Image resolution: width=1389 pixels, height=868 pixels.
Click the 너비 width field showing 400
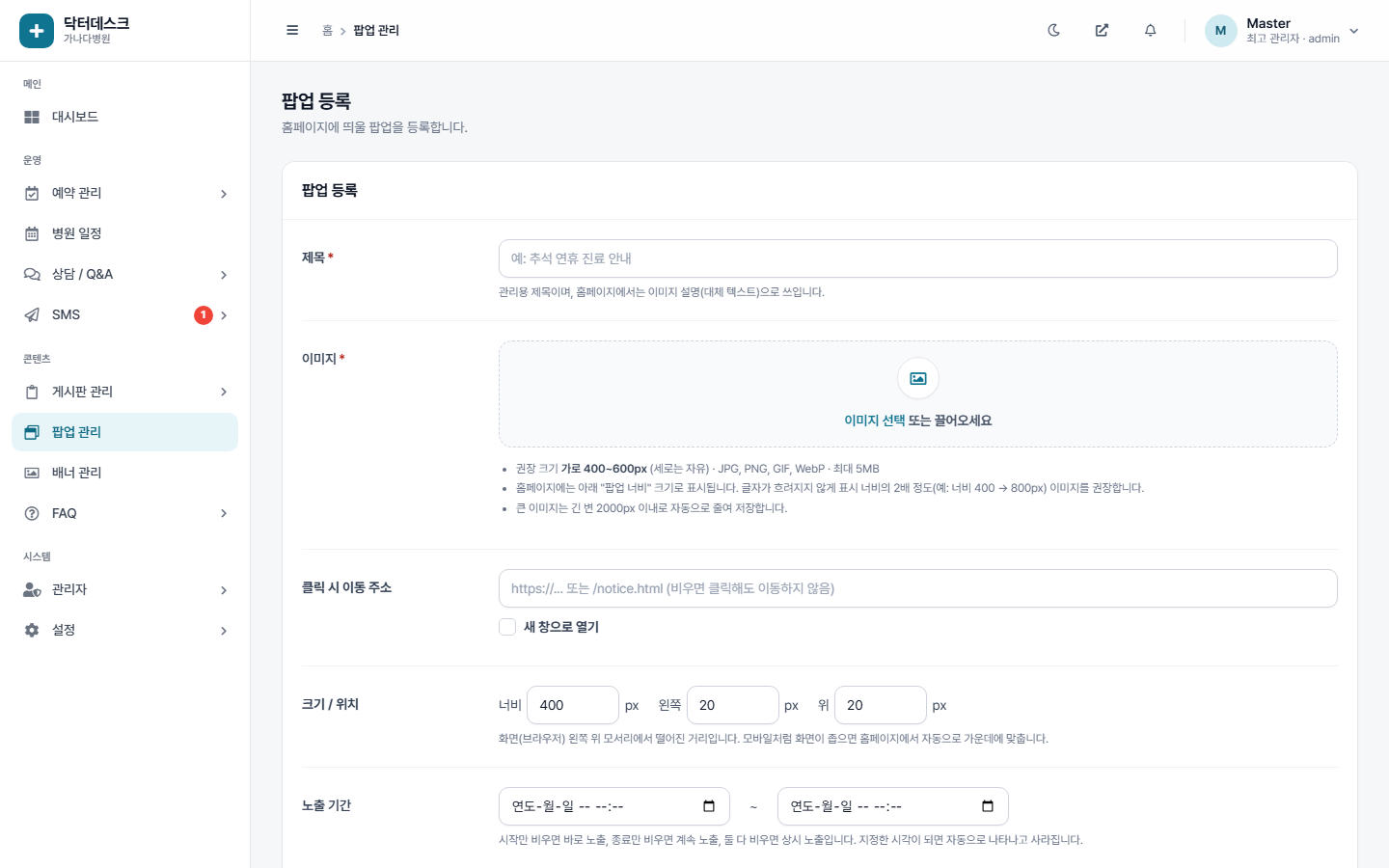click(x=573, y=705)
